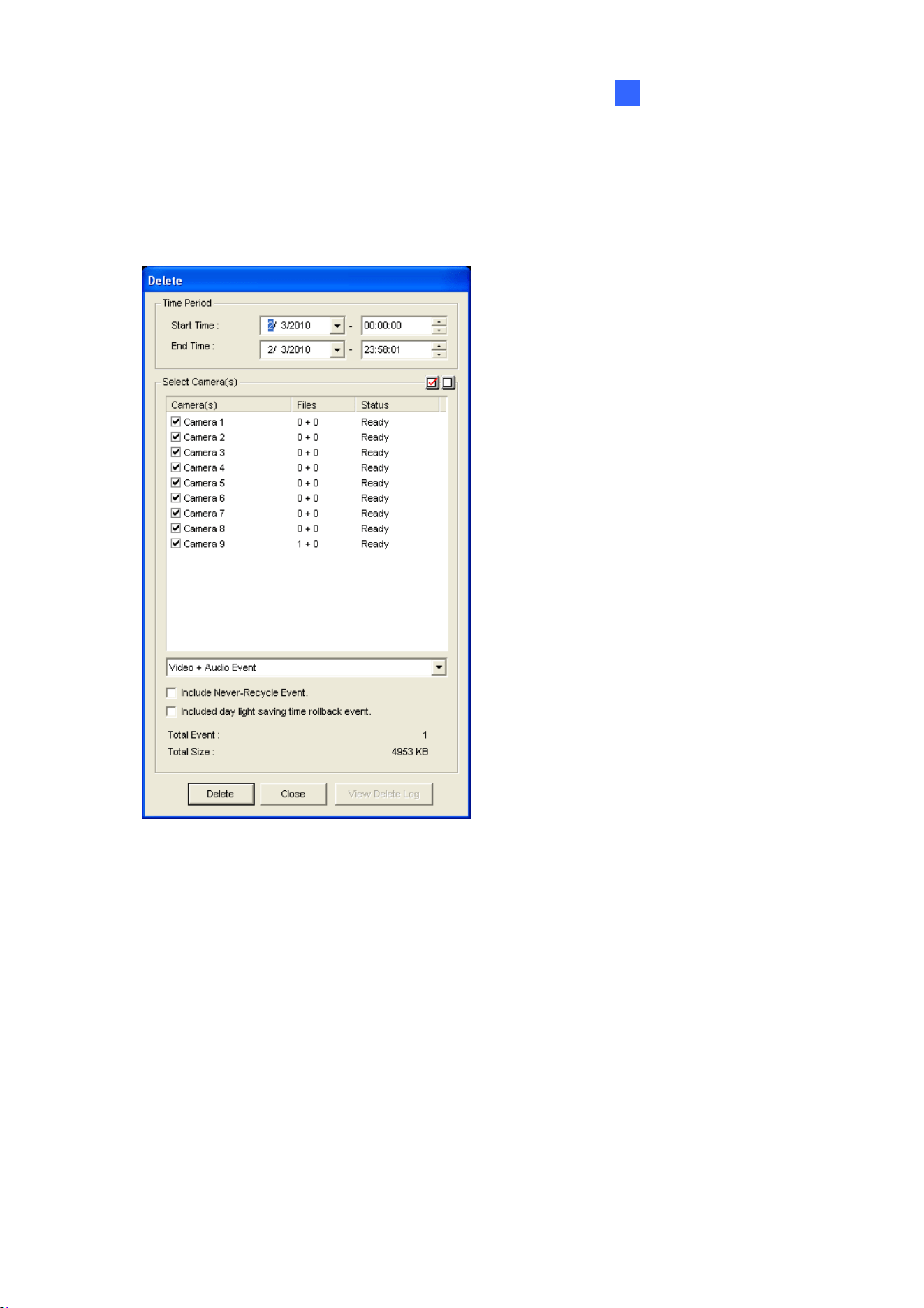
Task: Click the End Time 23:58:01 field
Action: tap(396, 350)
